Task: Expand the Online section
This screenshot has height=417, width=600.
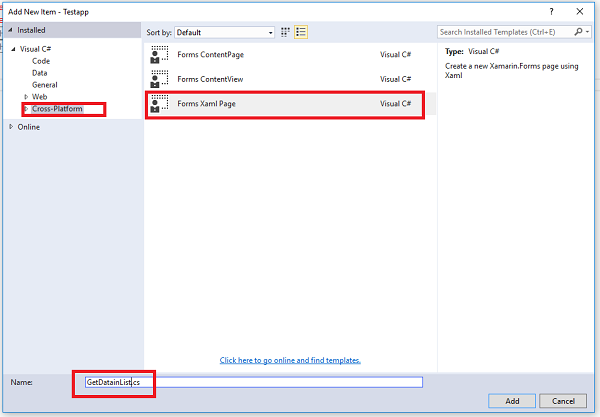Action: point(11,127)
